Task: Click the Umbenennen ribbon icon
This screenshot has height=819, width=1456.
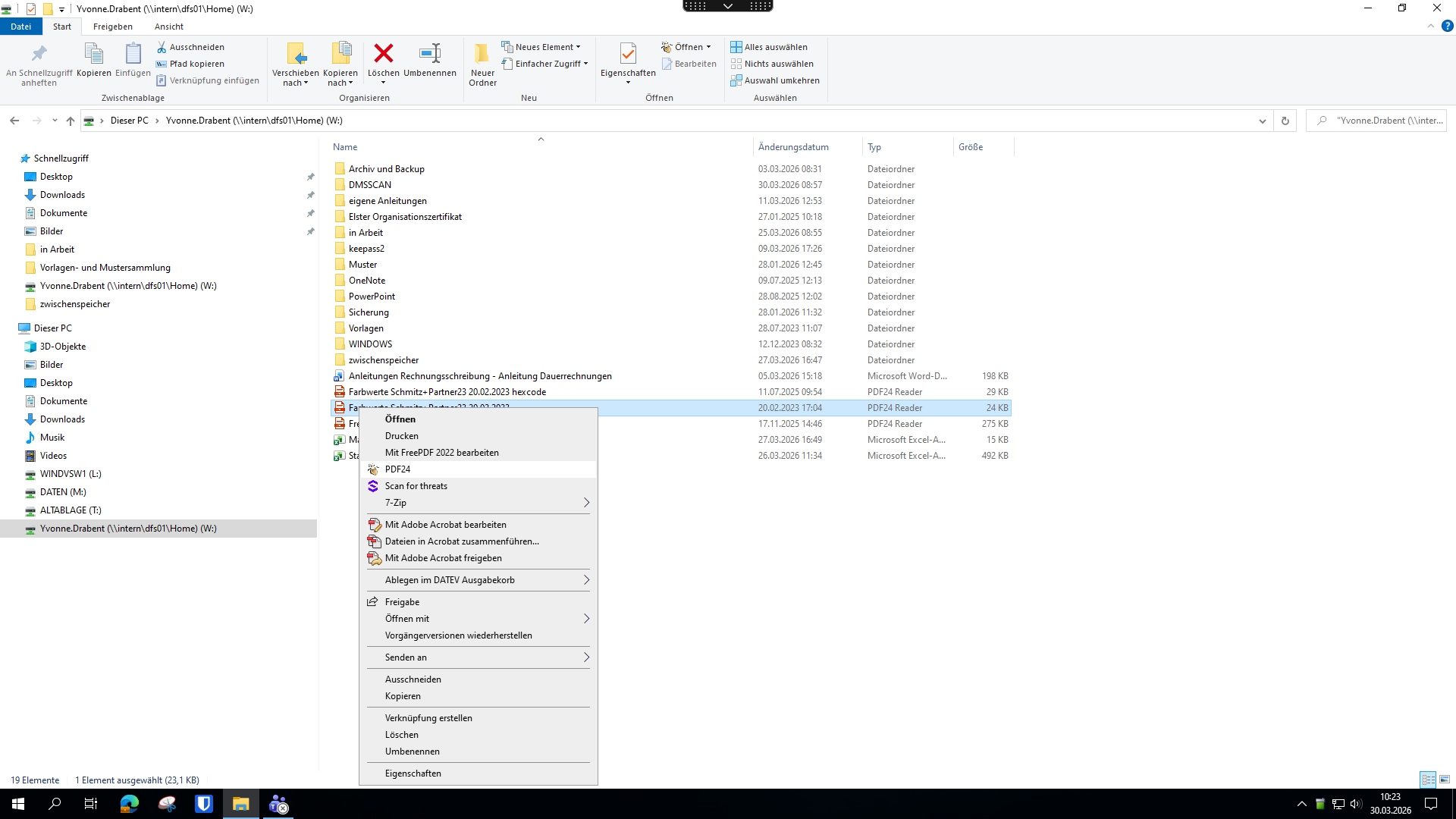Action: pyautogui.click(x=429, y=54)
